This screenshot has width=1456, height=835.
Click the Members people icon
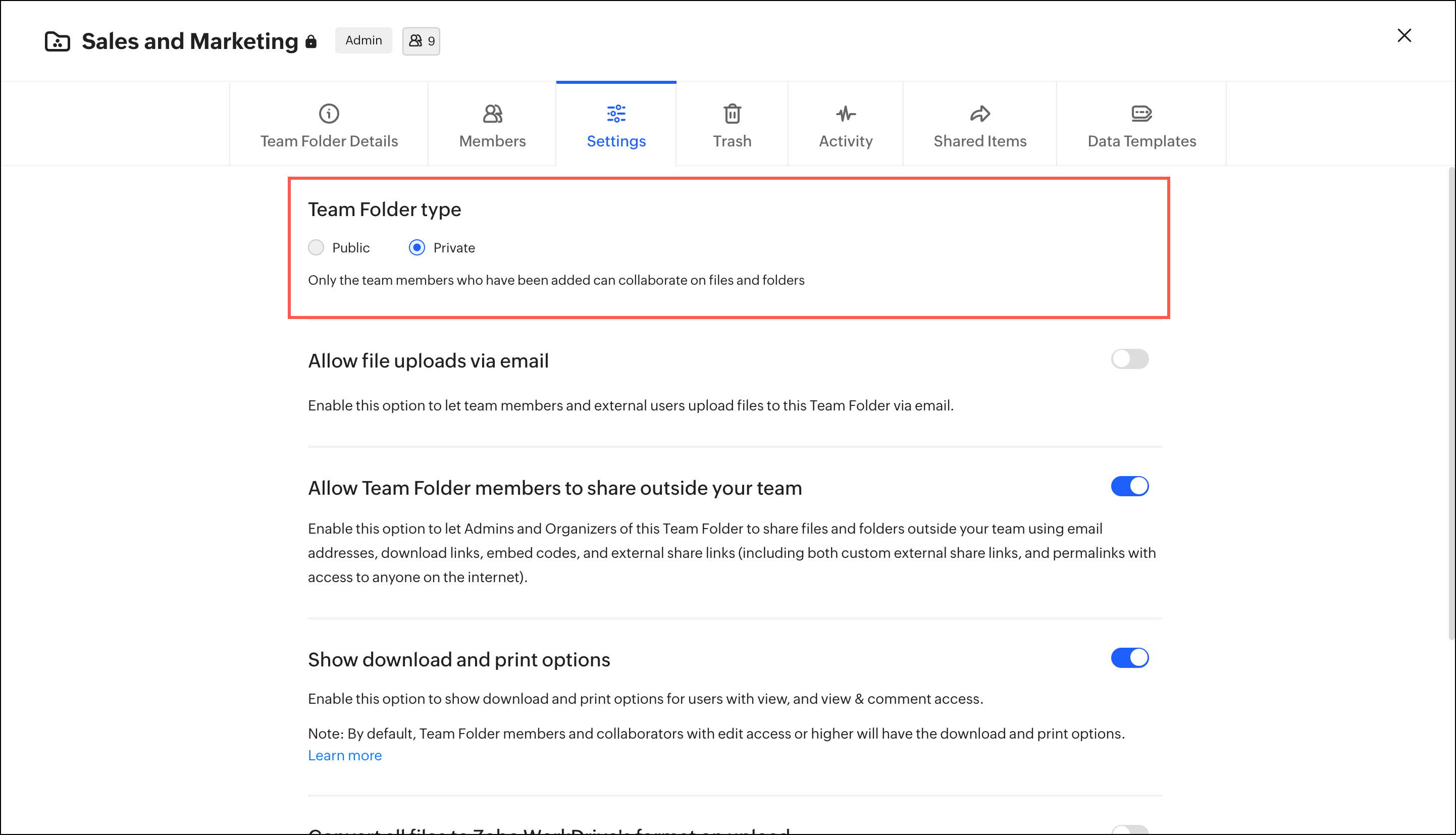tap(492, 114)
